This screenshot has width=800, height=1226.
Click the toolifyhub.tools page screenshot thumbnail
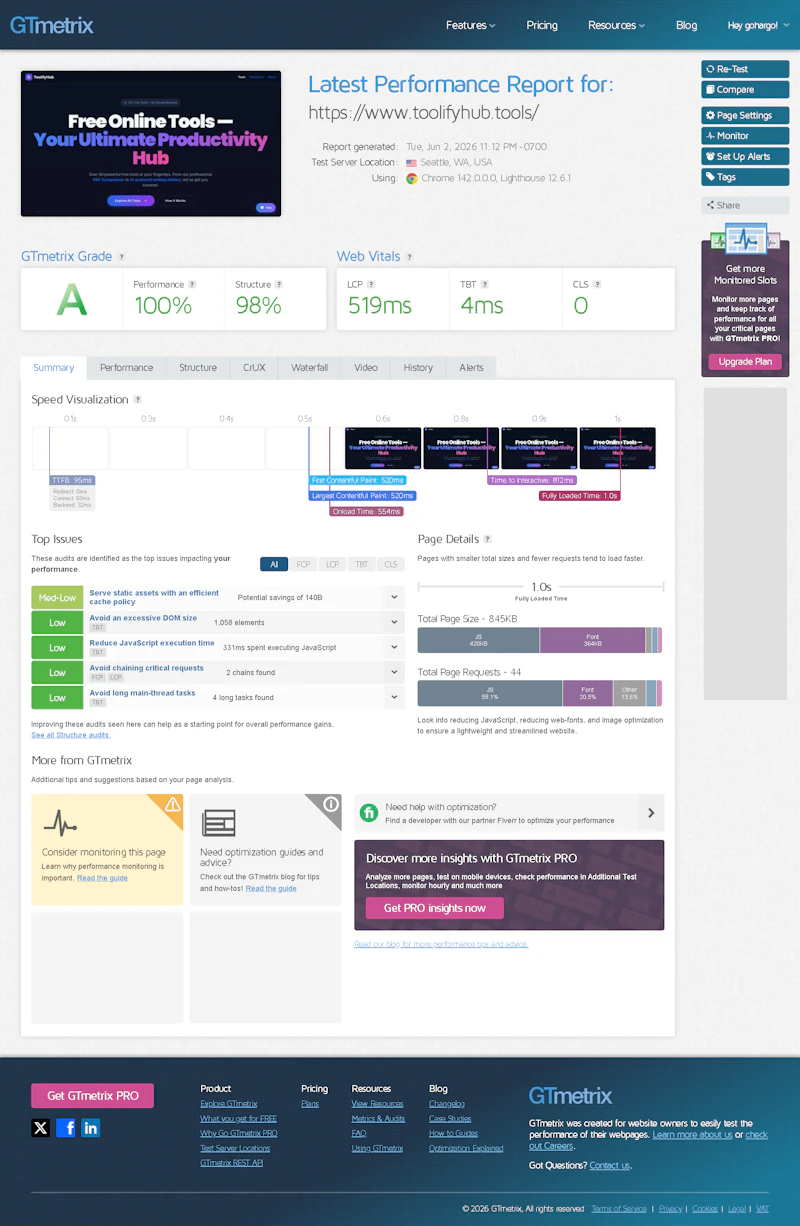151,143
